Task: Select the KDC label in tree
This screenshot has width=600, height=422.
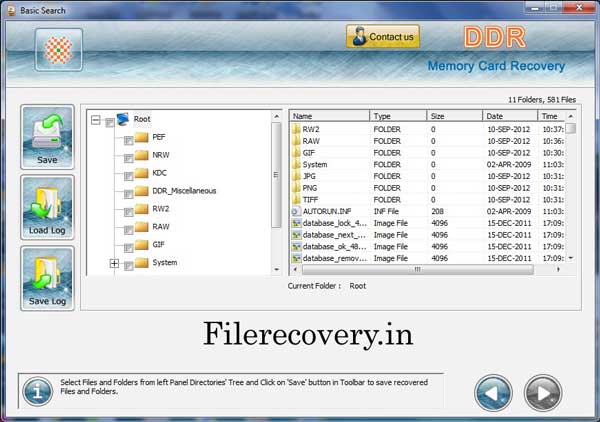Action: click(x=160, y=173)
